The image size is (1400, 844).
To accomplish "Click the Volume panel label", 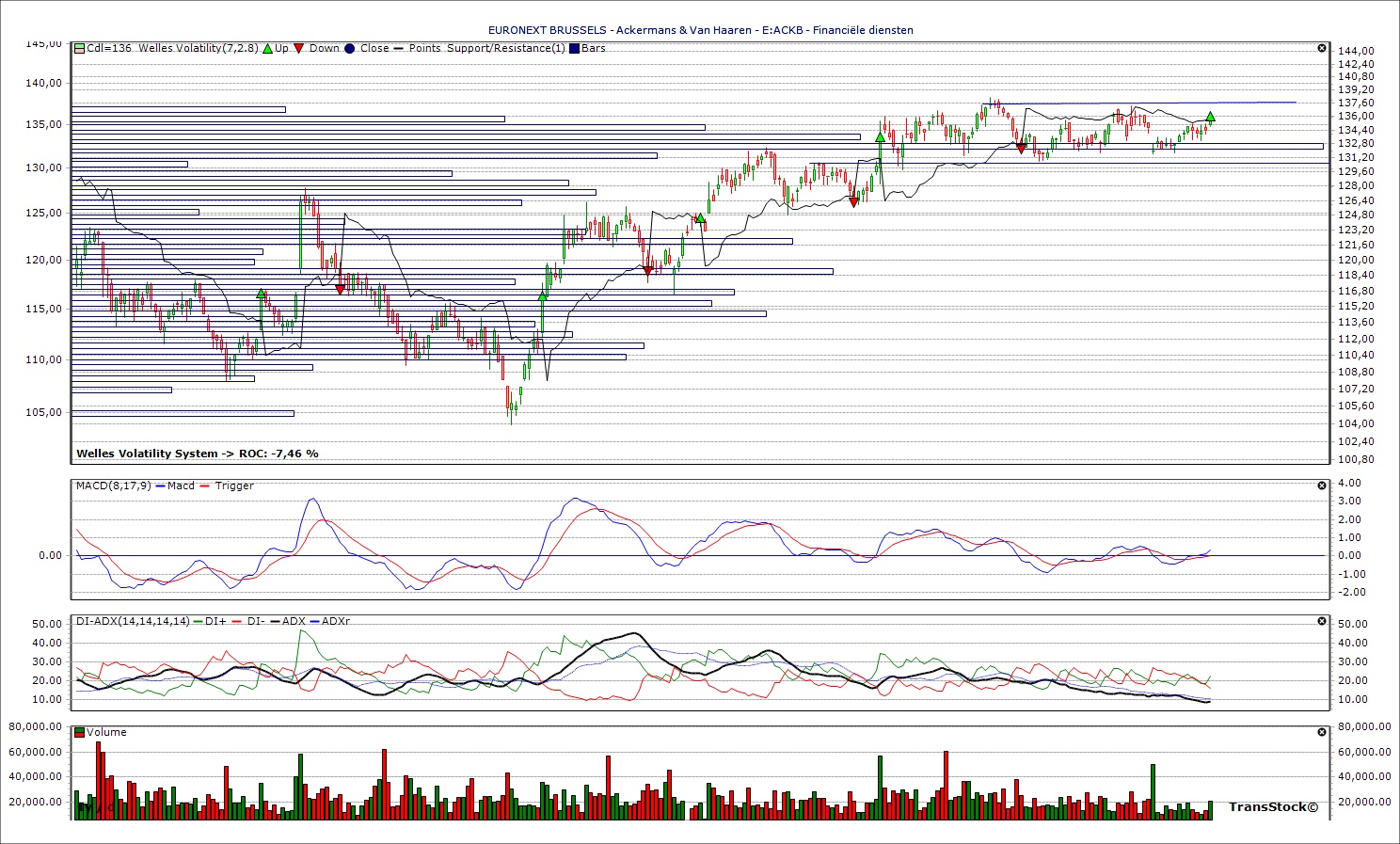I will tap(106, 732).
